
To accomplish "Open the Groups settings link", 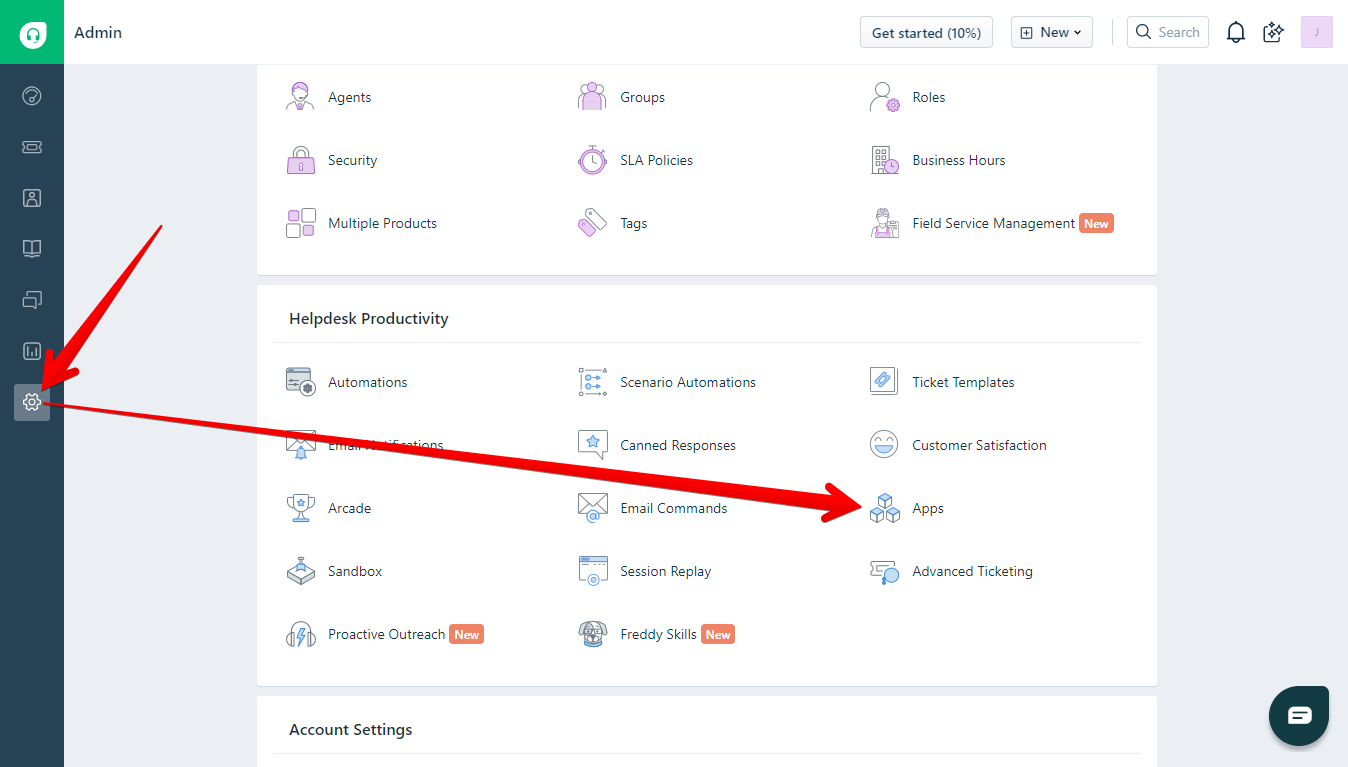I will click(x=642, y=97).
